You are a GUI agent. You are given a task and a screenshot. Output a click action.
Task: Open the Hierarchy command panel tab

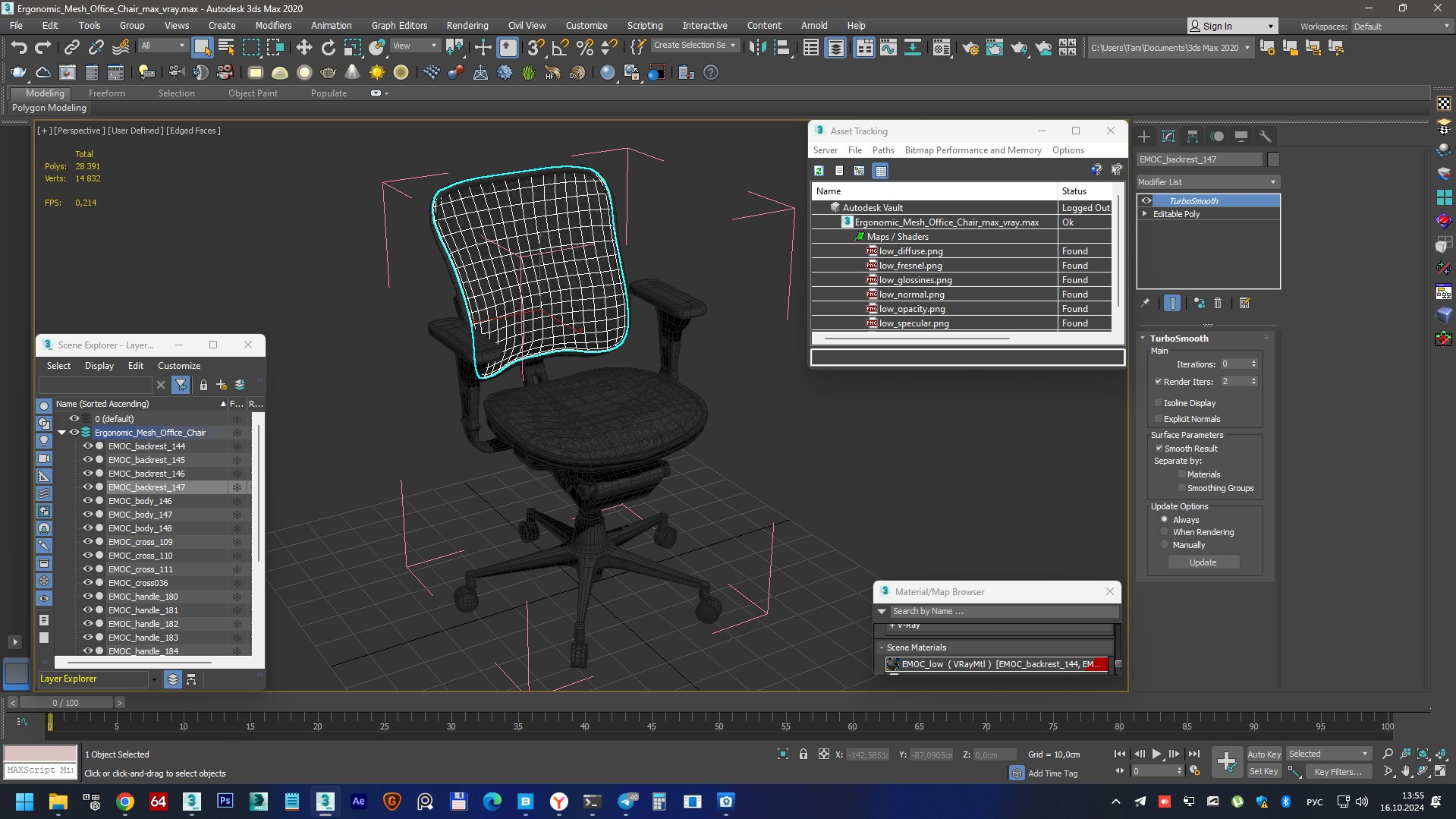[1193, 137]
